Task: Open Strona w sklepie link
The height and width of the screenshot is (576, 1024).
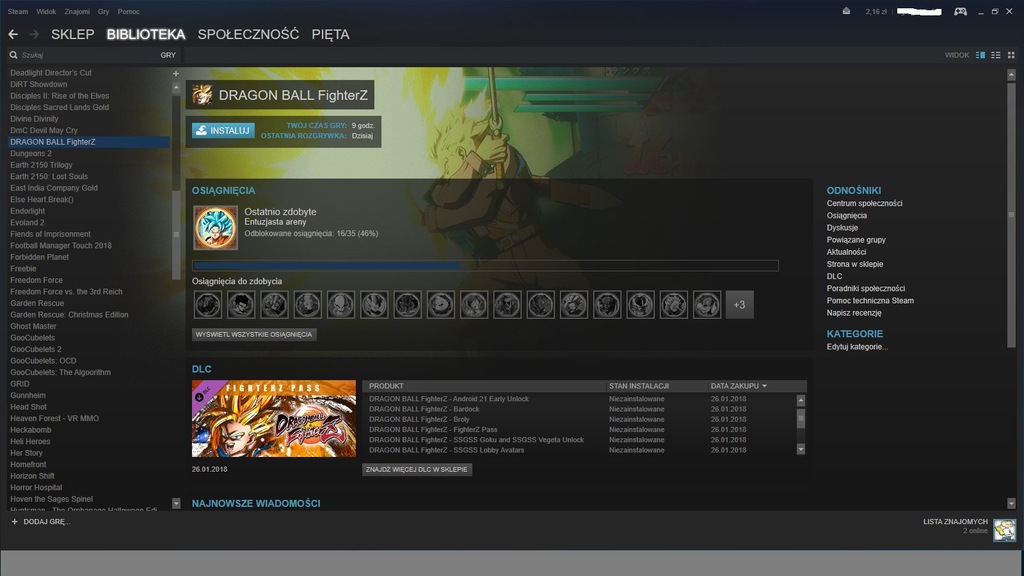Action: tap(854, 264)
